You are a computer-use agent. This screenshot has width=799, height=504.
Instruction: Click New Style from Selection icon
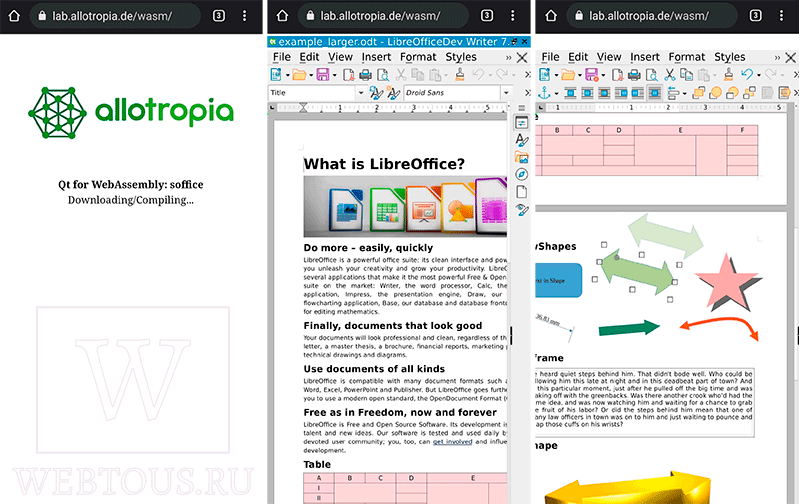point(393,93)
